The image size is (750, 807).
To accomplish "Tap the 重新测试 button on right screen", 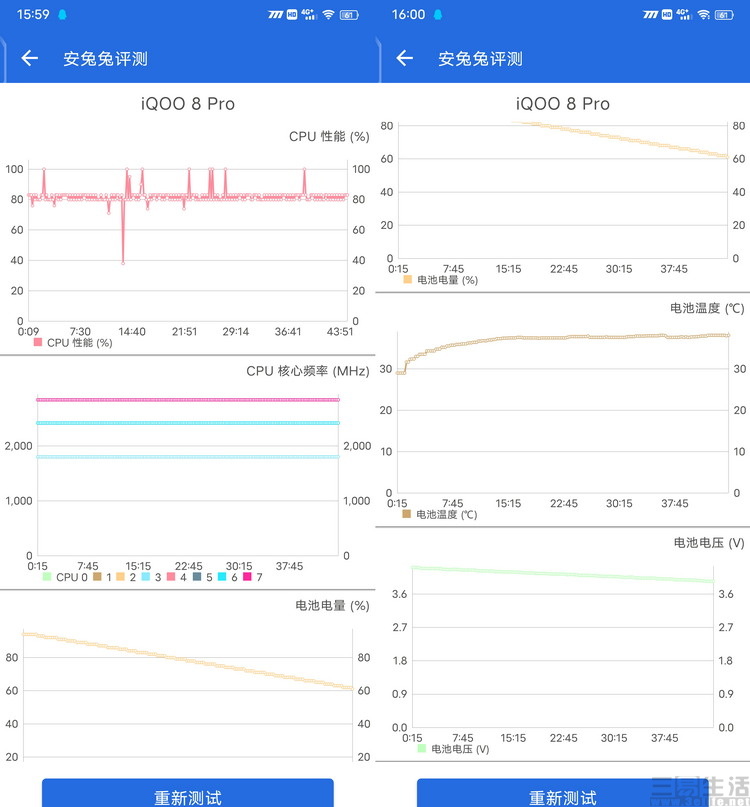I will click(563, 793).
